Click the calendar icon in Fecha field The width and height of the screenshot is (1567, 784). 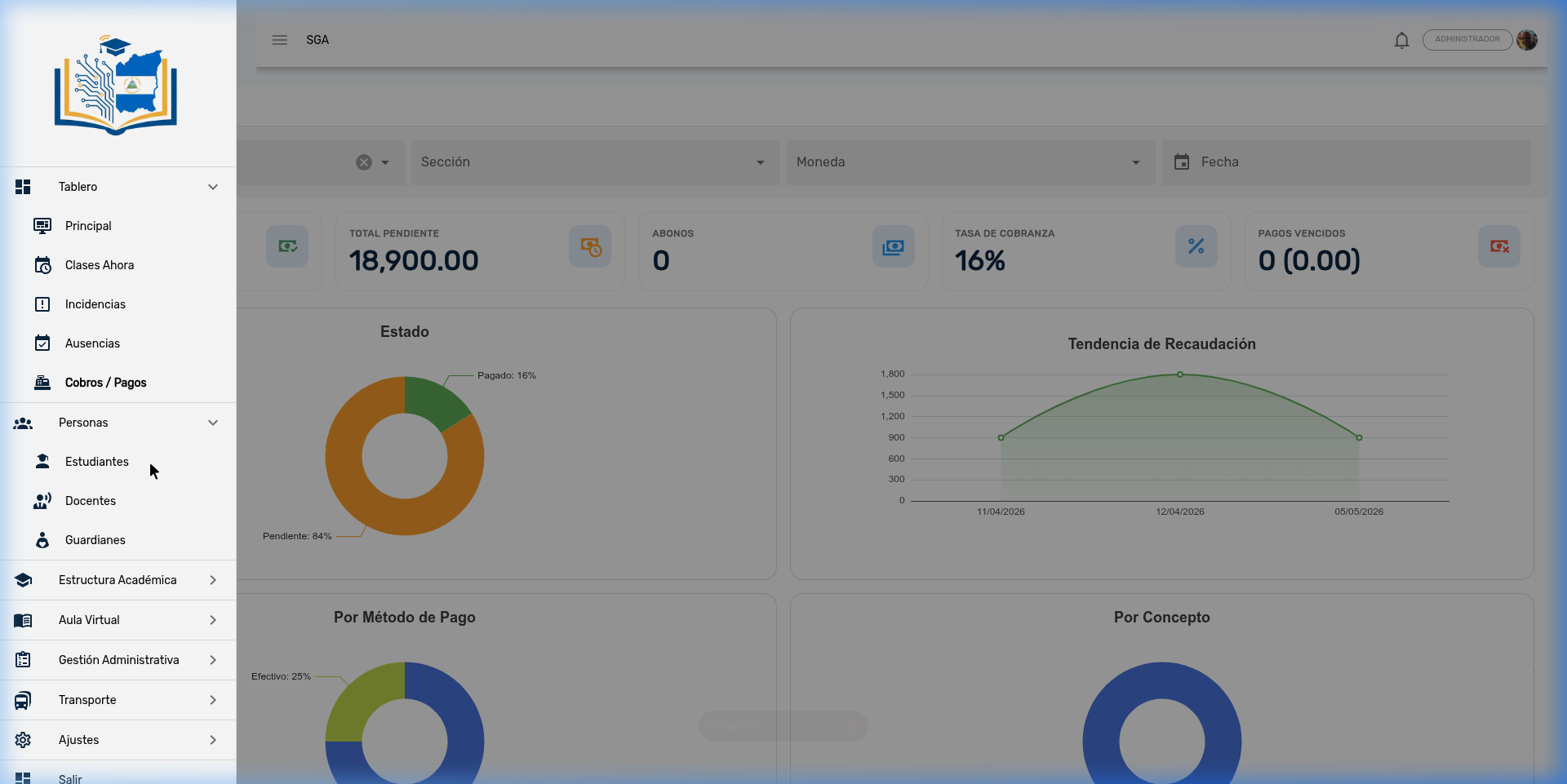(x=1181, y=162)
